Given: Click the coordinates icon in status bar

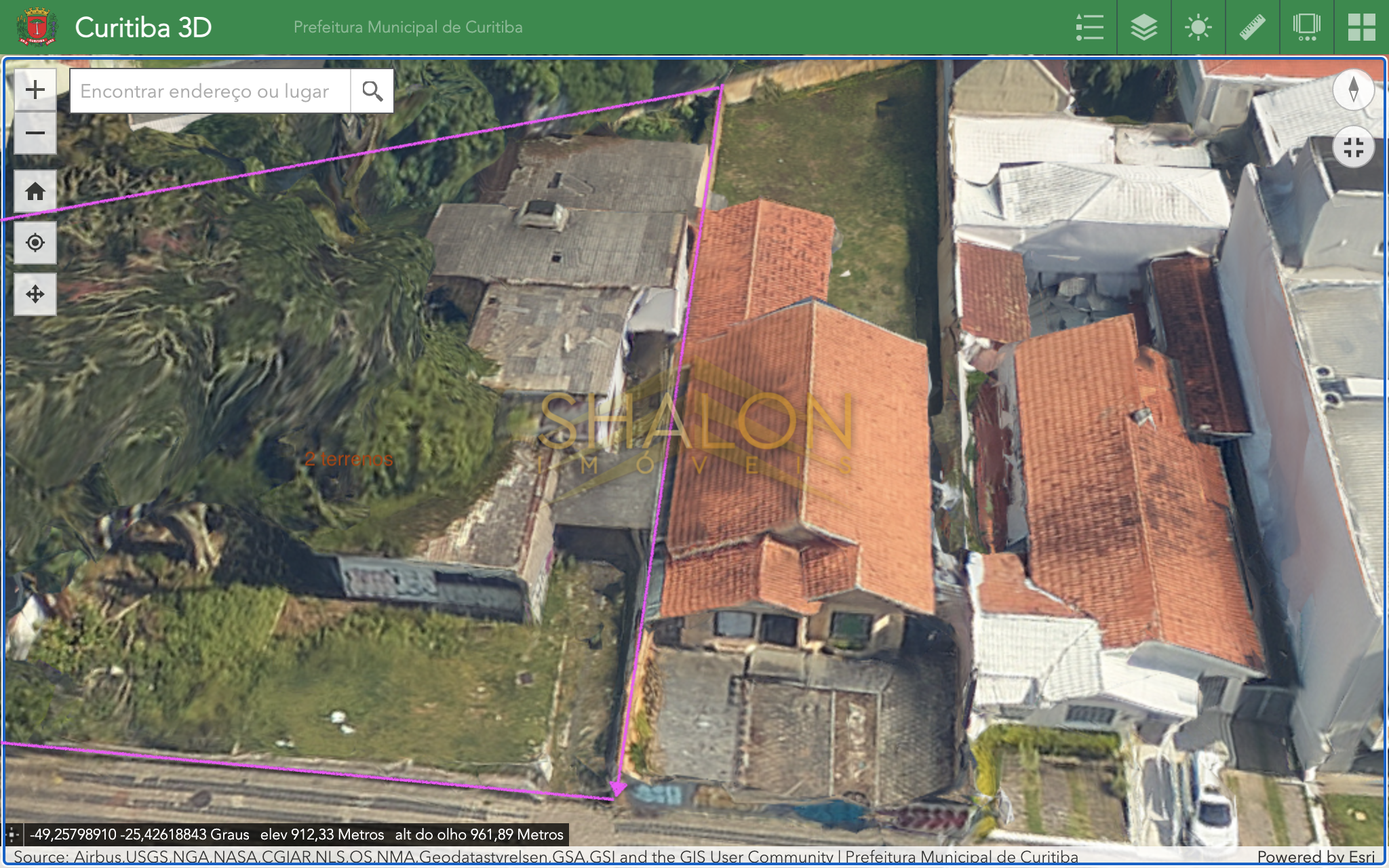Looking at the screenshot, I should [x=13, y=834].
